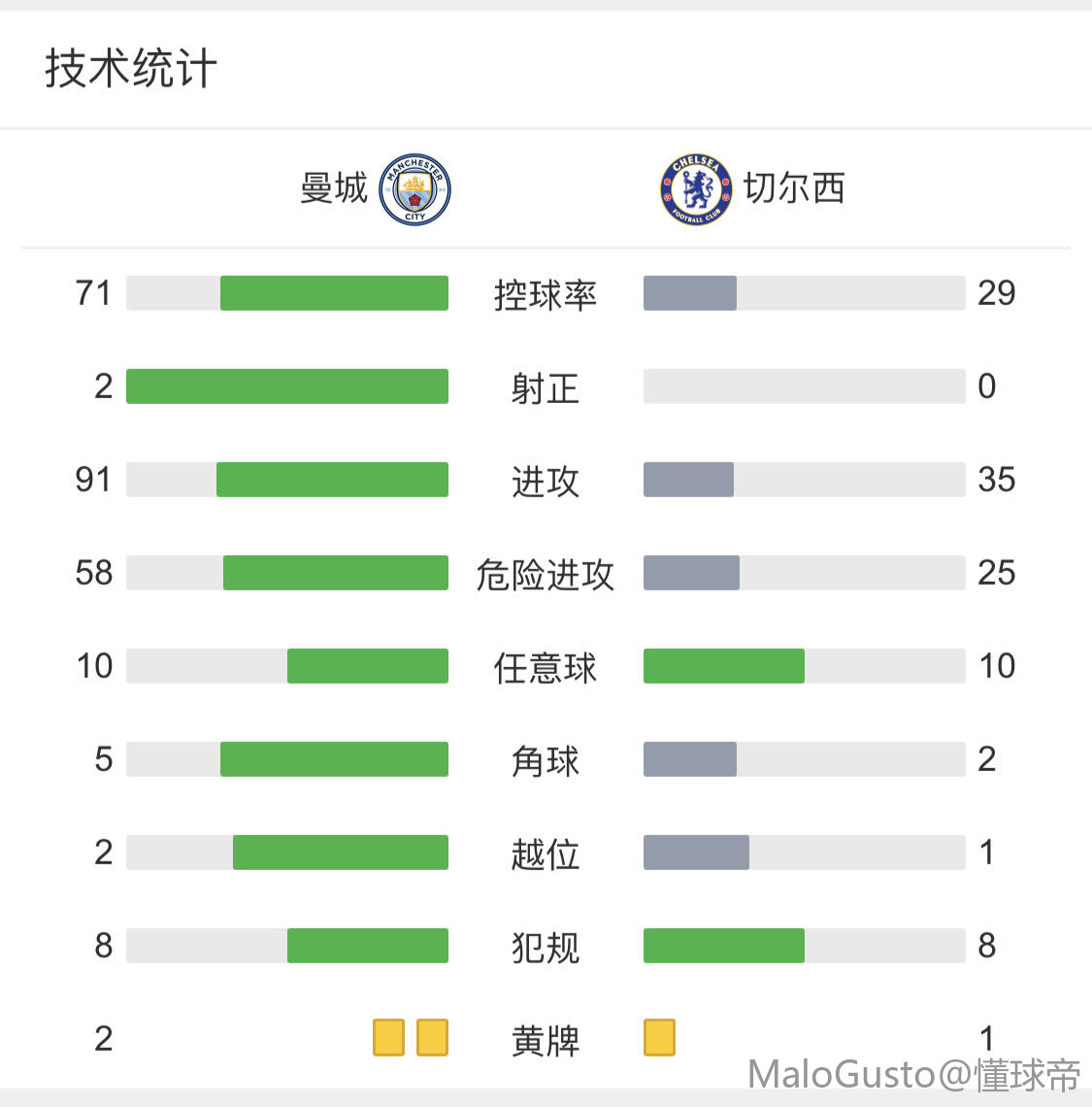The height and width of the screenshot is (1107, 1092).
Task: Click the Chelsea club badge
Action: (x=695, y=188)
